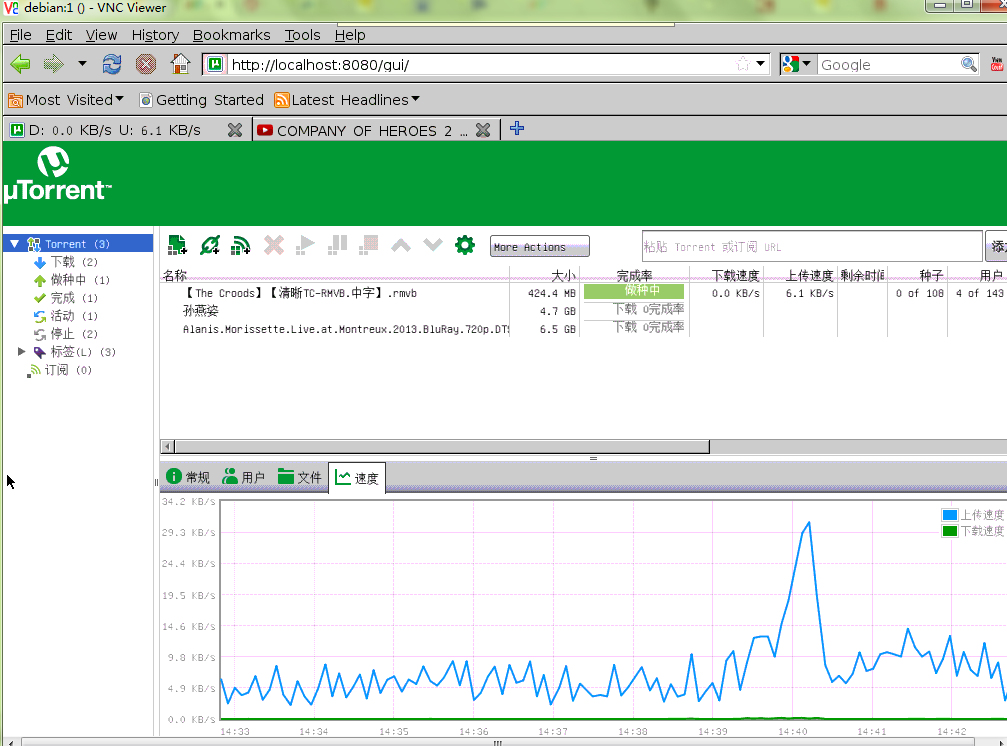Go to browser home page

coord(180,64)
